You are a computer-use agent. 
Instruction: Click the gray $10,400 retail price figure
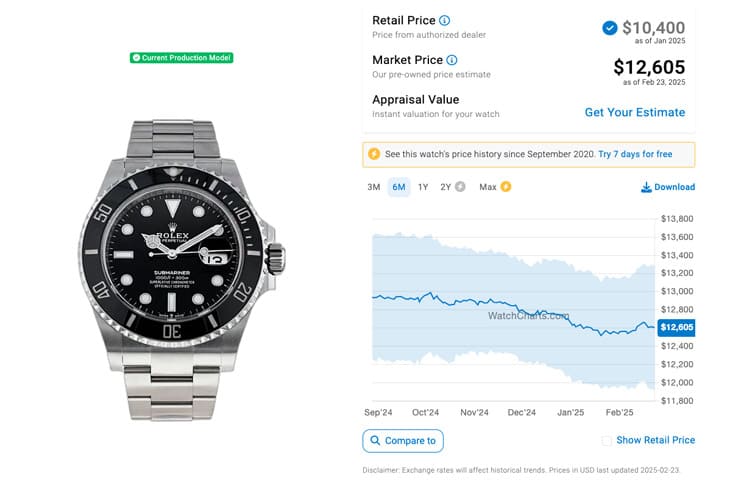coord(654,28)
